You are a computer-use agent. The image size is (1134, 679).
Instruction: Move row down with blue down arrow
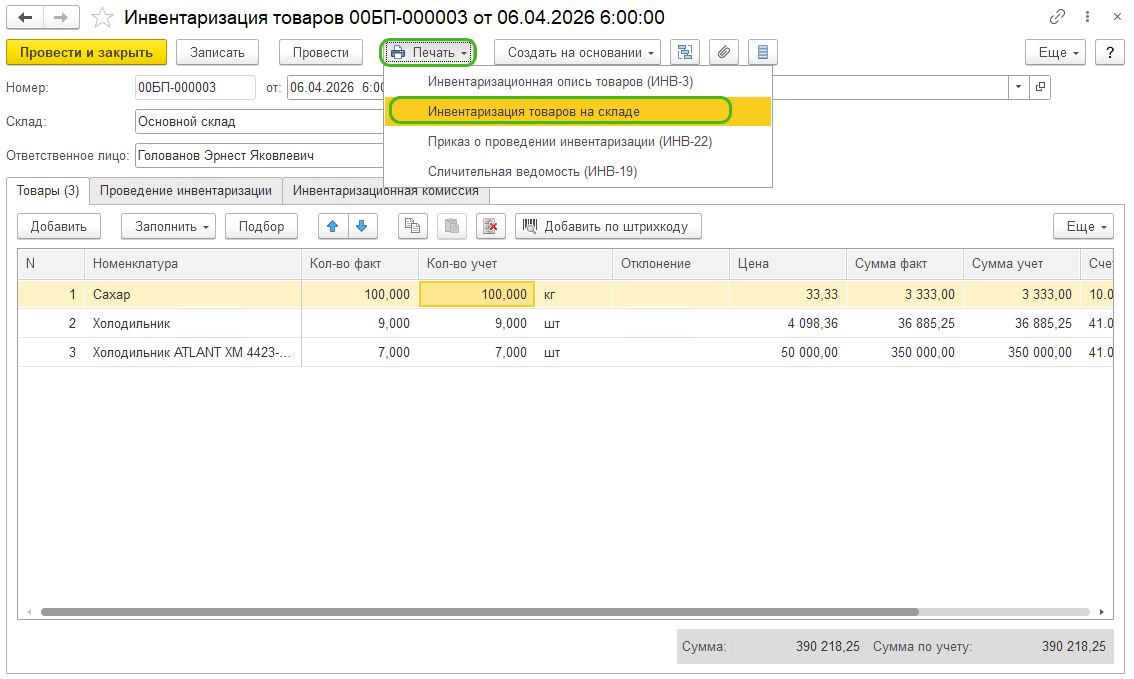pos(362,226)
